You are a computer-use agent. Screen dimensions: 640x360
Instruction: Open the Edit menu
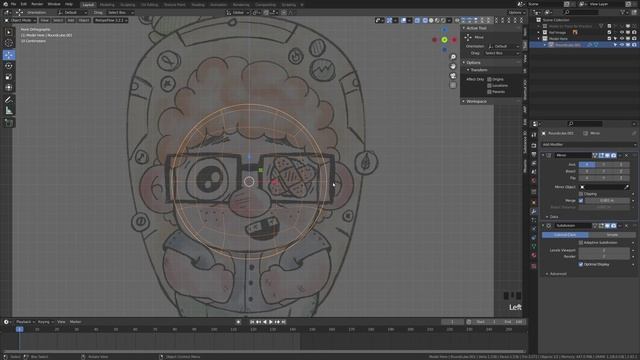pos(24,4)
